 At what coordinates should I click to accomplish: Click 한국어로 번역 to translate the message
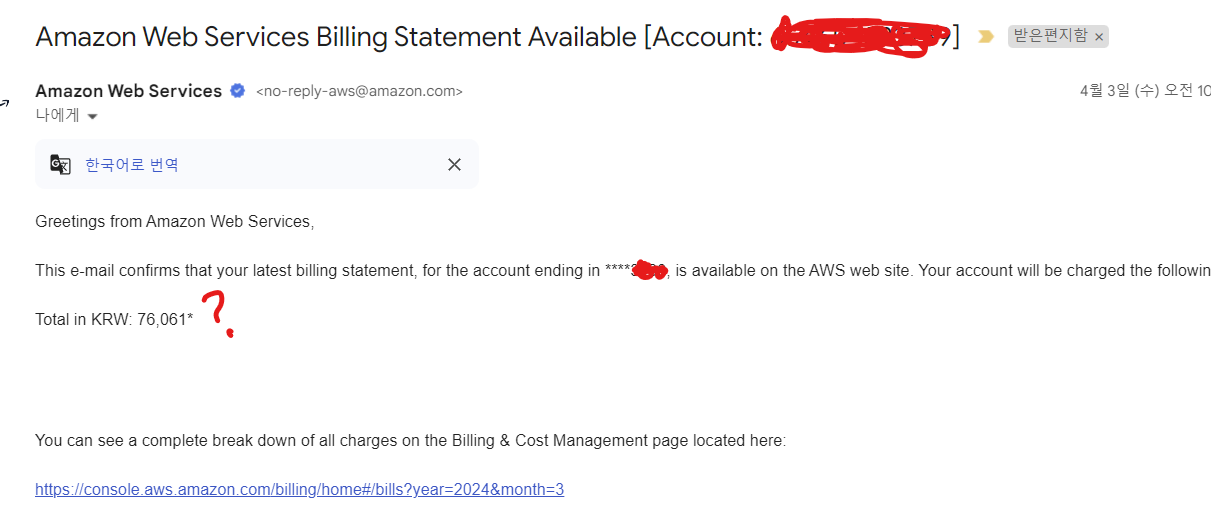[x=132, y=165]
